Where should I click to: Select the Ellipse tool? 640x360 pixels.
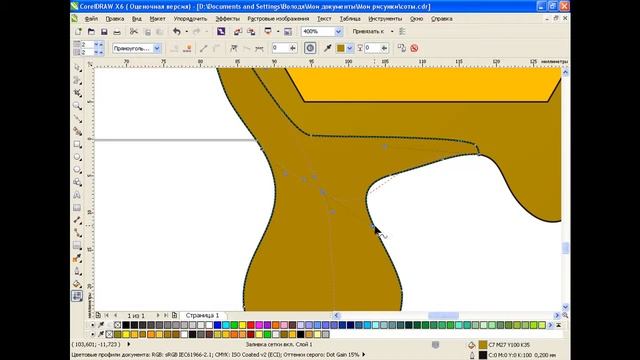tap(77, 157)
